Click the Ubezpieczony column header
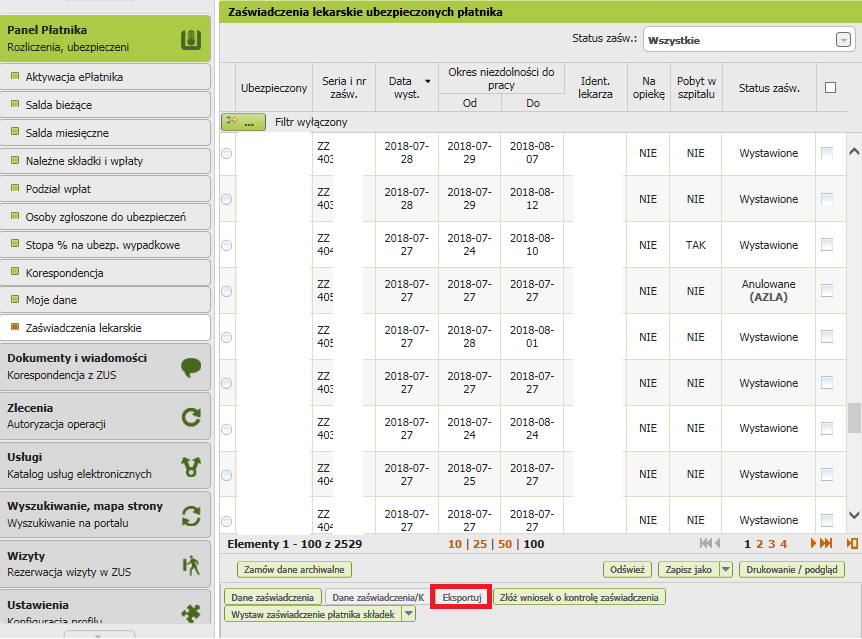 [x=274, y=87]
